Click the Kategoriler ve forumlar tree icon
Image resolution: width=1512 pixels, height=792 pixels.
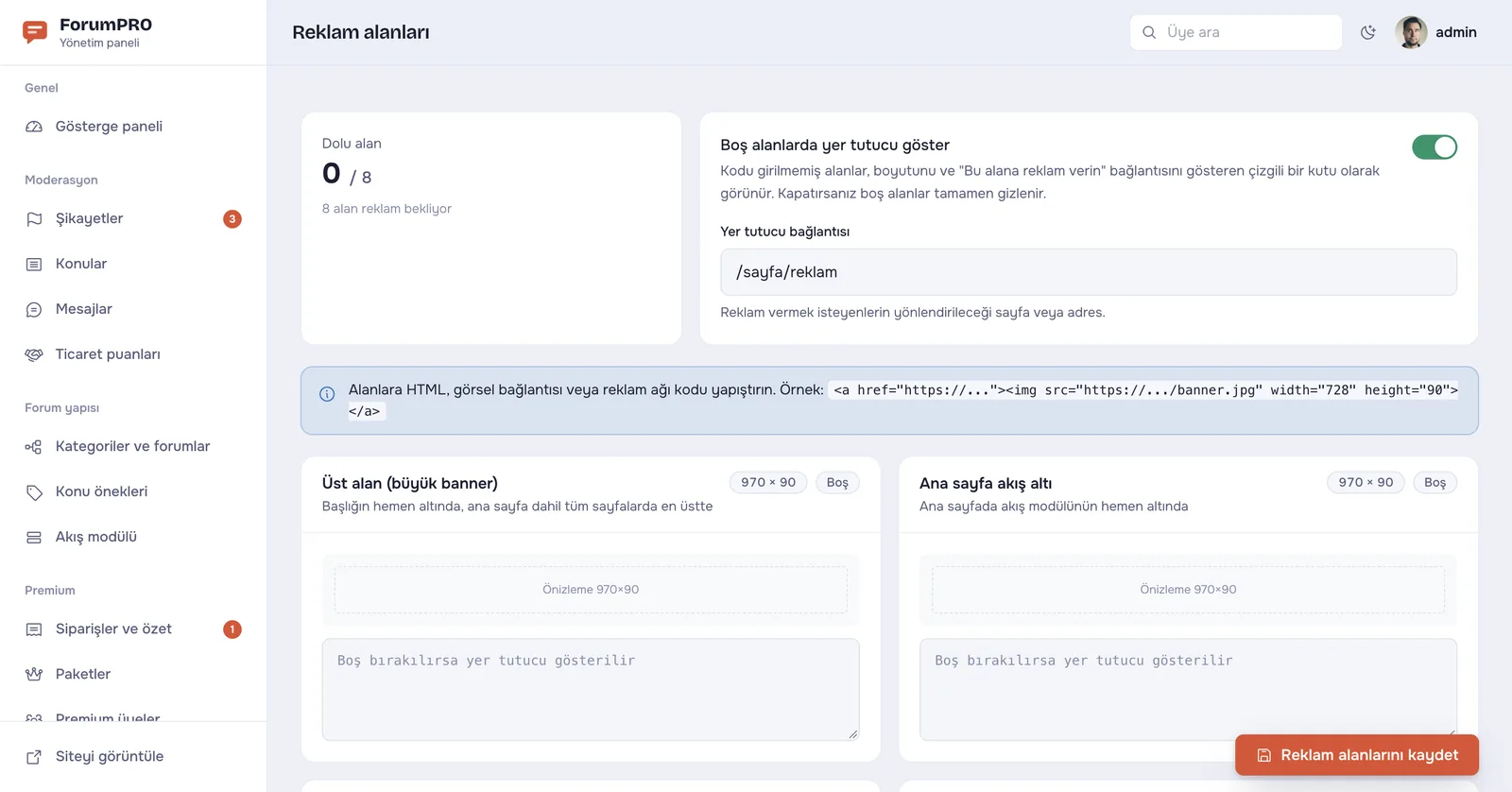(34, 447)
